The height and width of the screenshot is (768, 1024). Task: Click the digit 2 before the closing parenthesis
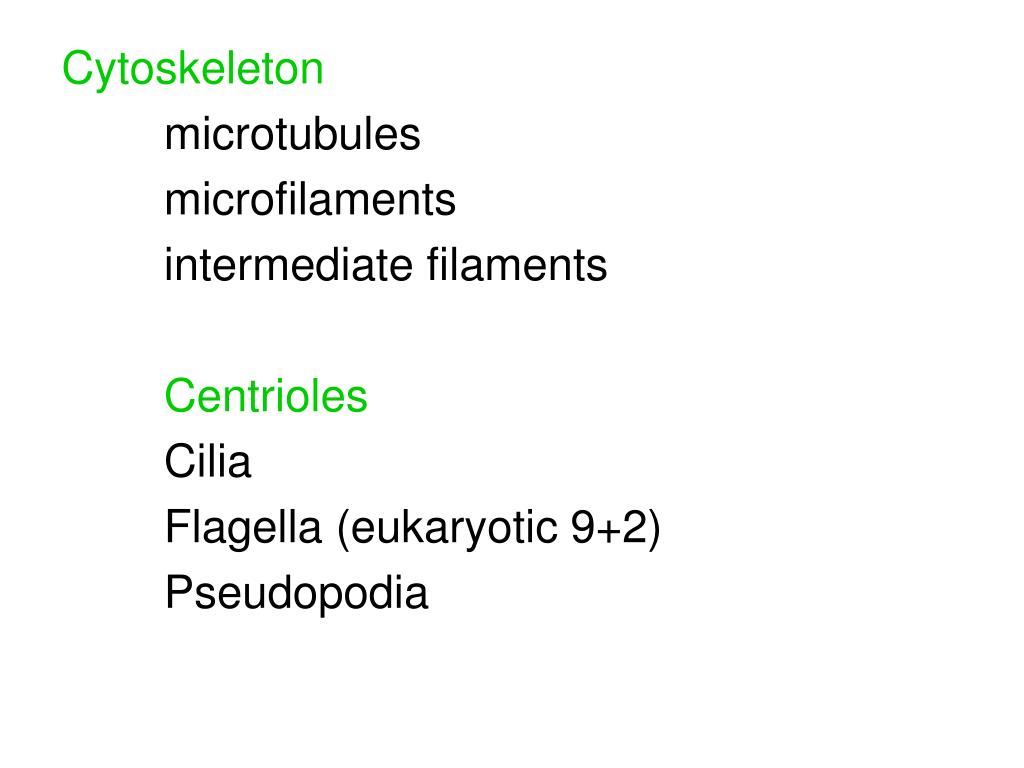click(x=635, y=529)
